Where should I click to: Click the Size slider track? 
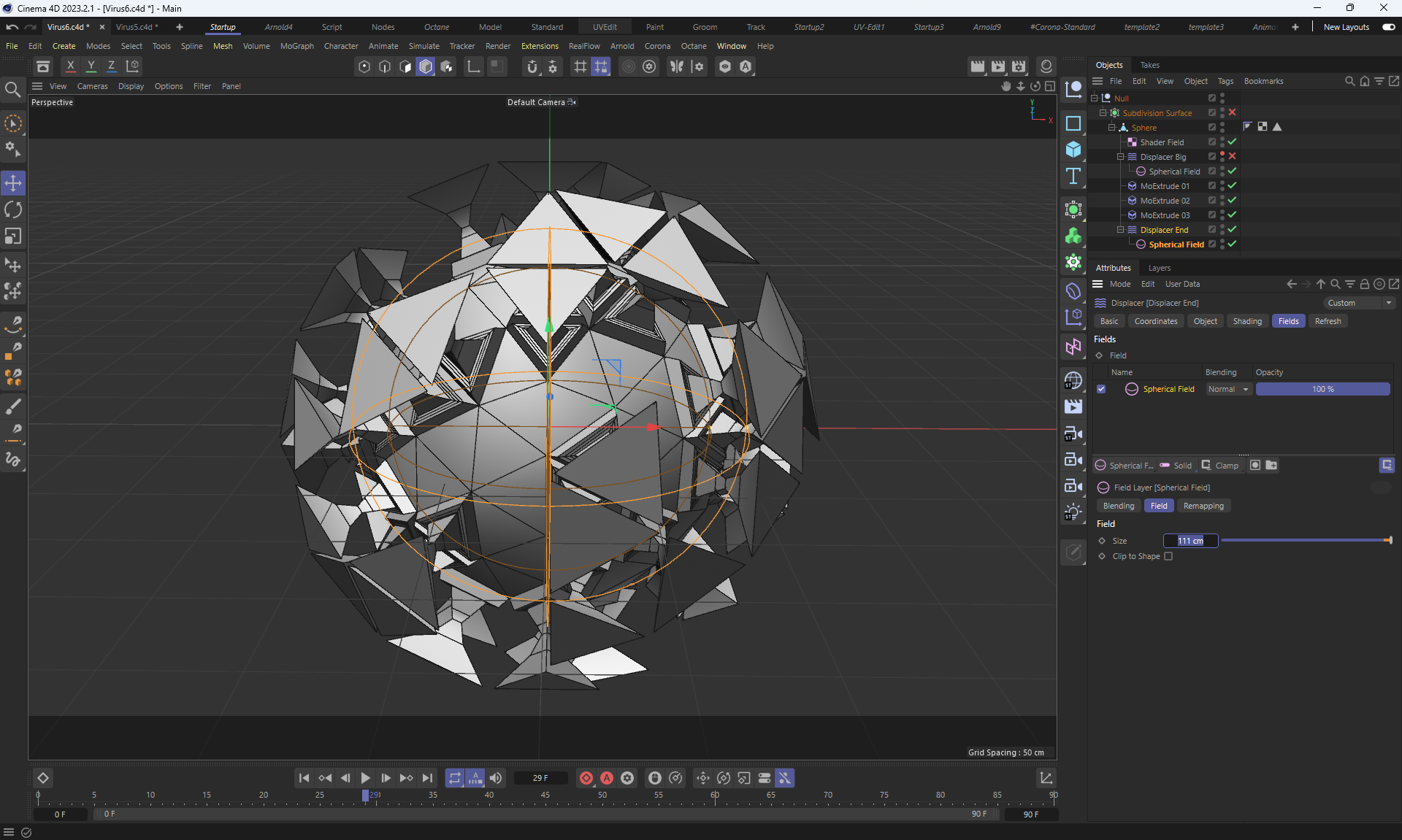tap(1303, 541)
